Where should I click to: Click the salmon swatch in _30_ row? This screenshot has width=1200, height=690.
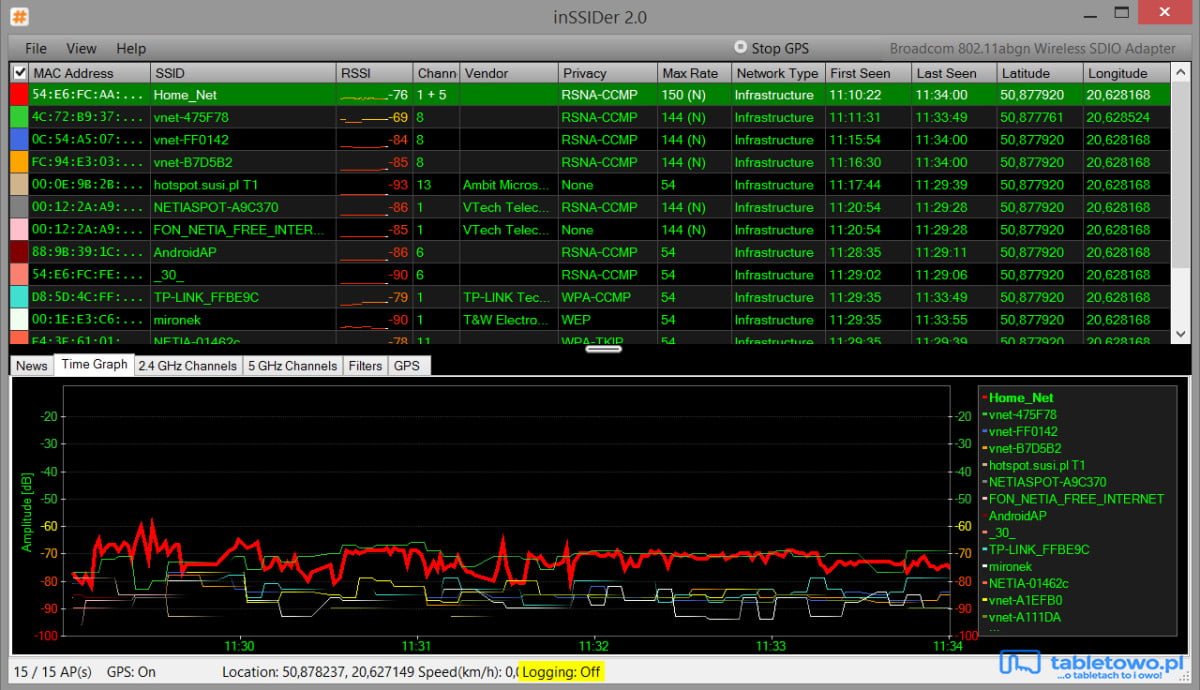19,275
